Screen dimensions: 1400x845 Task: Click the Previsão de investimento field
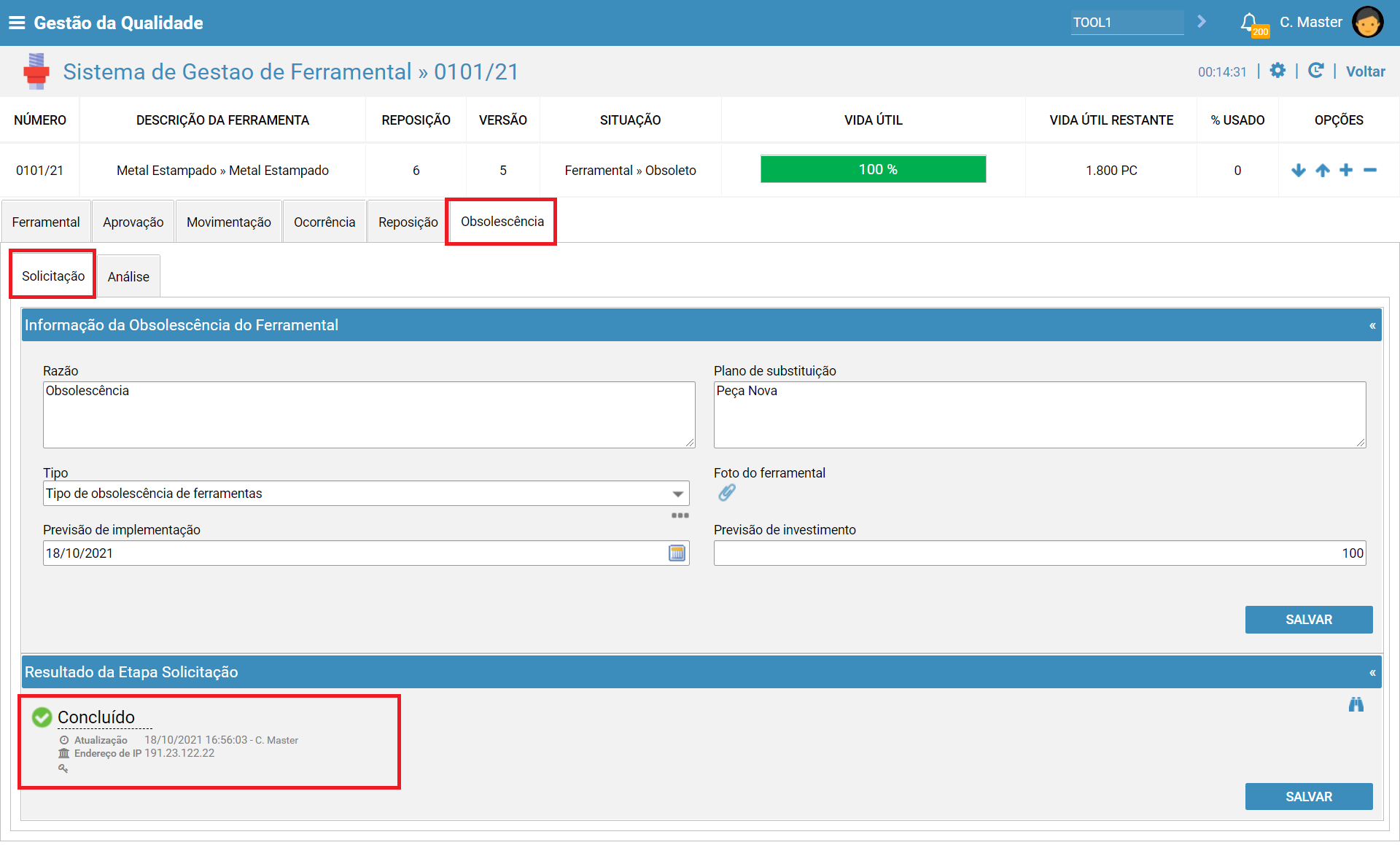pos(1040,553)
